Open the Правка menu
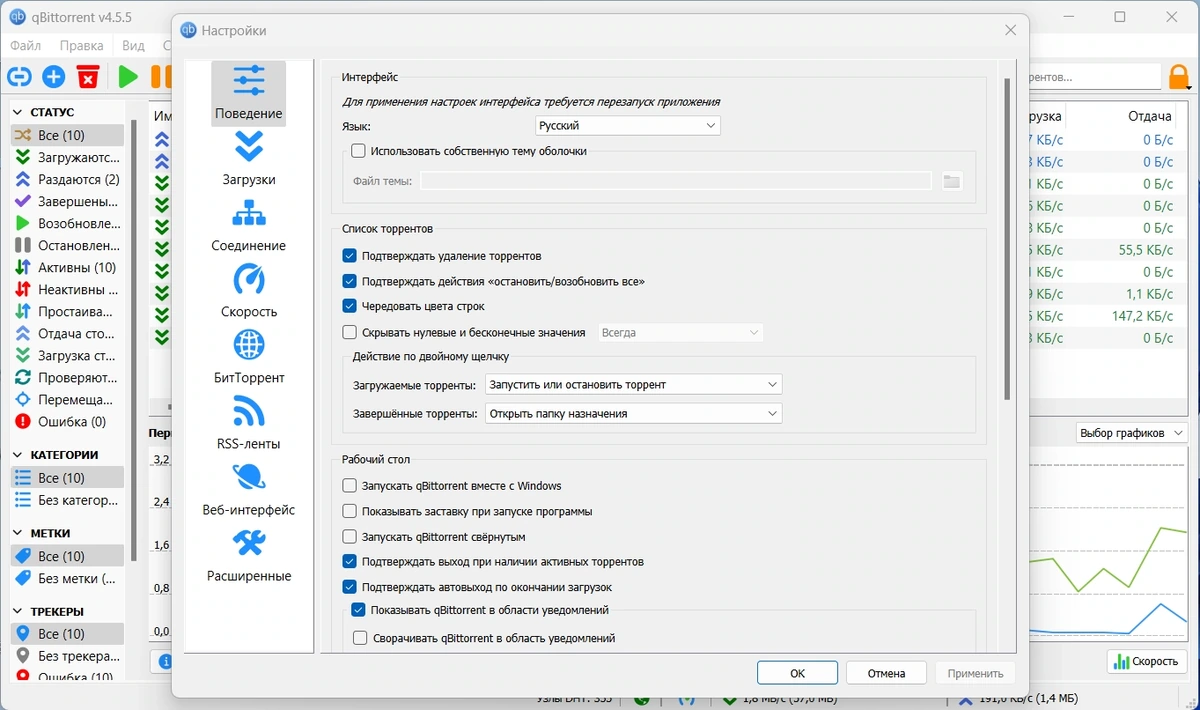 pos(81,45)
